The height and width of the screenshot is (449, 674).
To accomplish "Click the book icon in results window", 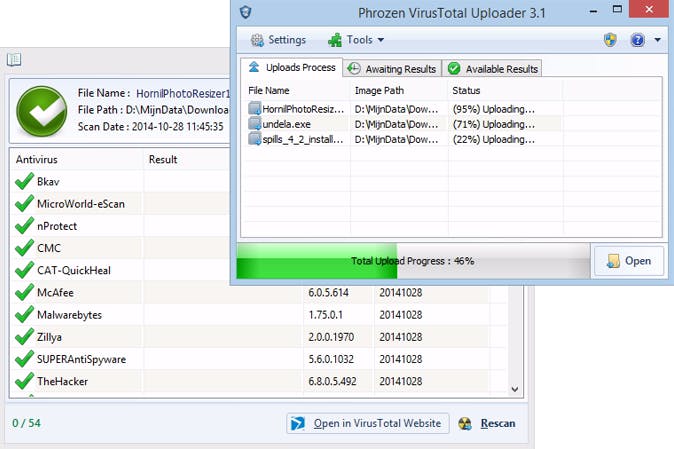I will click(x=14, y=59).
